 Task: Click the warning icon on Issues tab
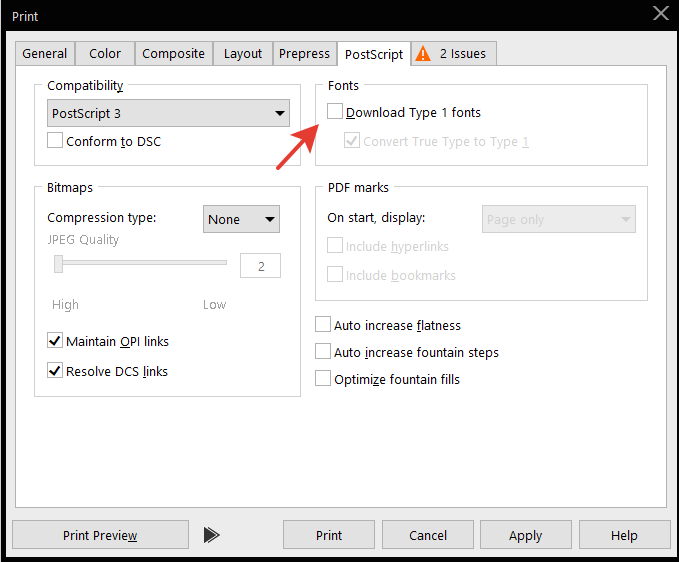[x=424, y=54]
